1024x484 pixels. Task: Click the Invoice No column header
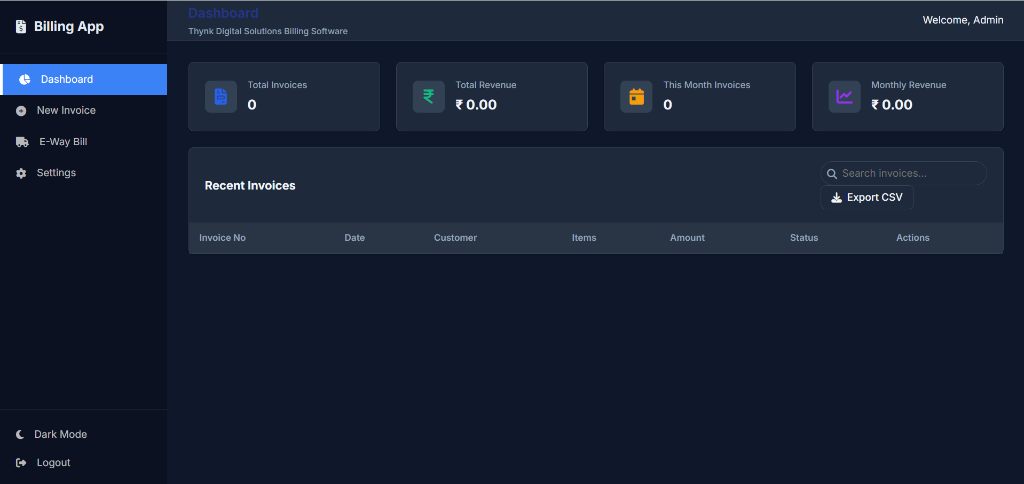pyautogui.click(x=223, y=238)
